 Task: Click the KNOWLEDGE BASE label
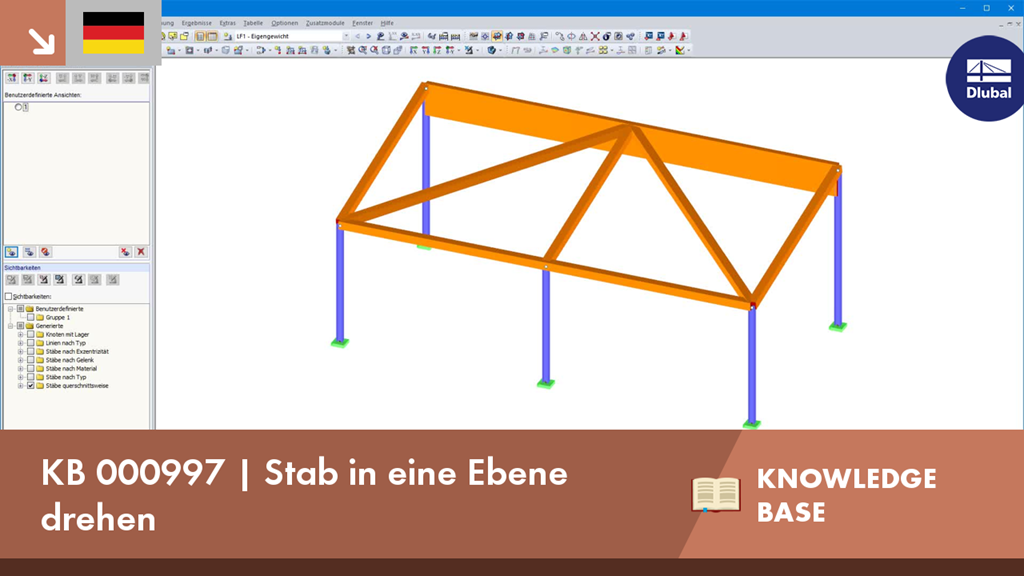(x=846, y=495)
